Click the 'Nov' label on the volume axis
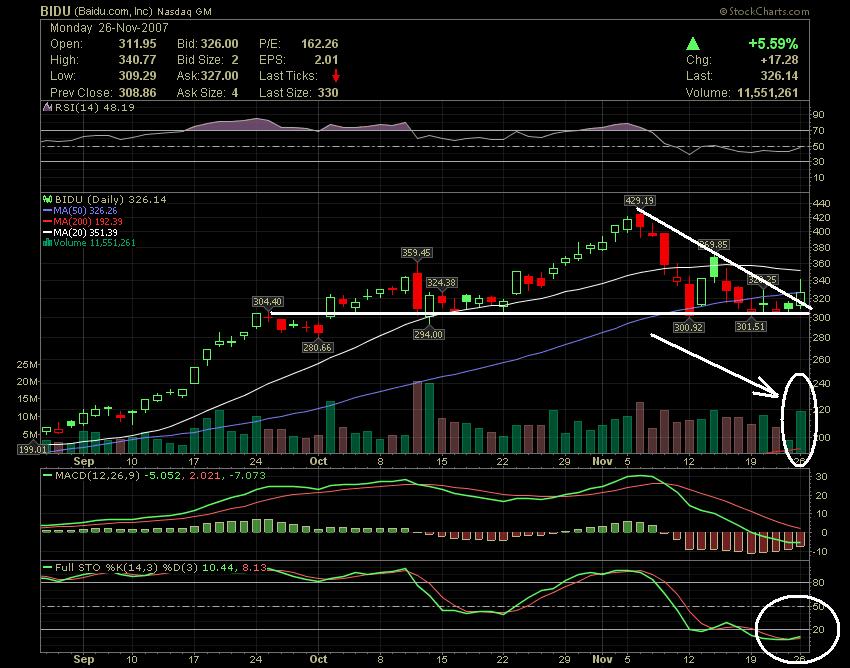 tap(602, 461)
